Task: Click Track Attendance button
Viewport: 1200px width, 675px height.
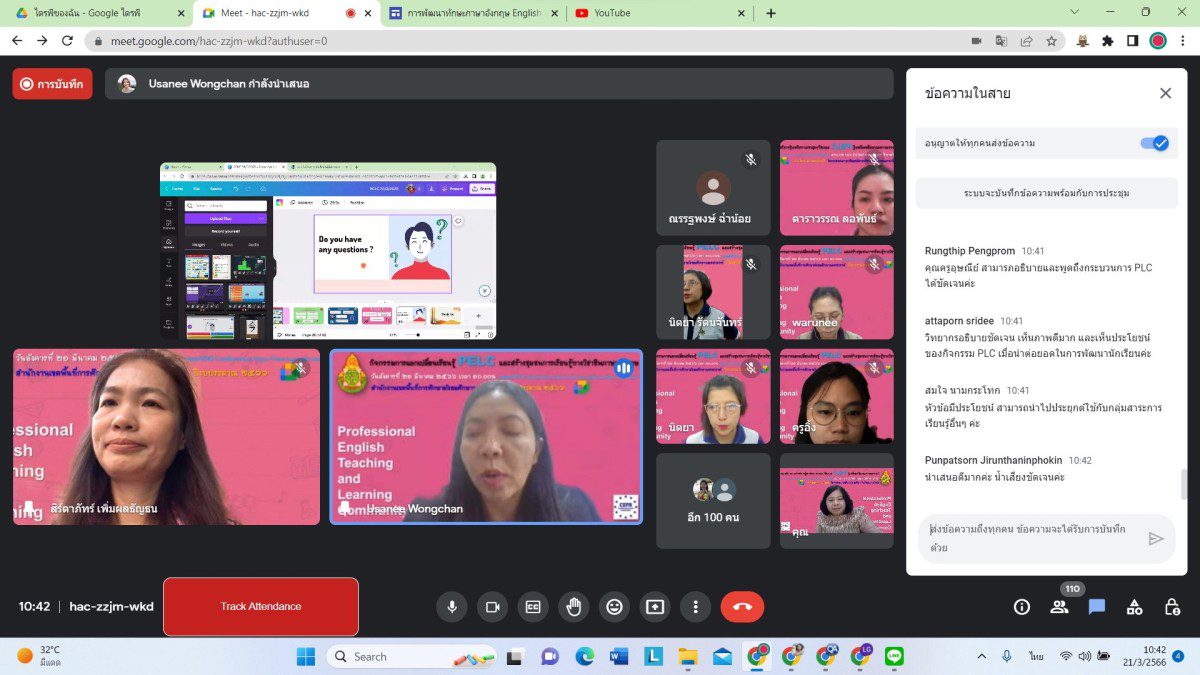Action: click(261, 606)
